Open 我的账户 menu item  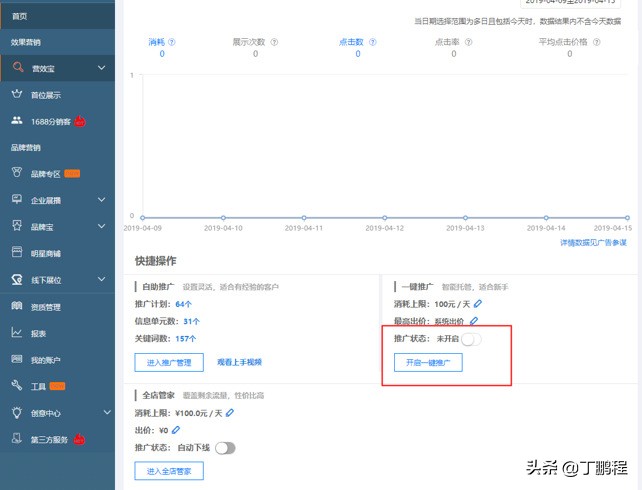[57, 360]
